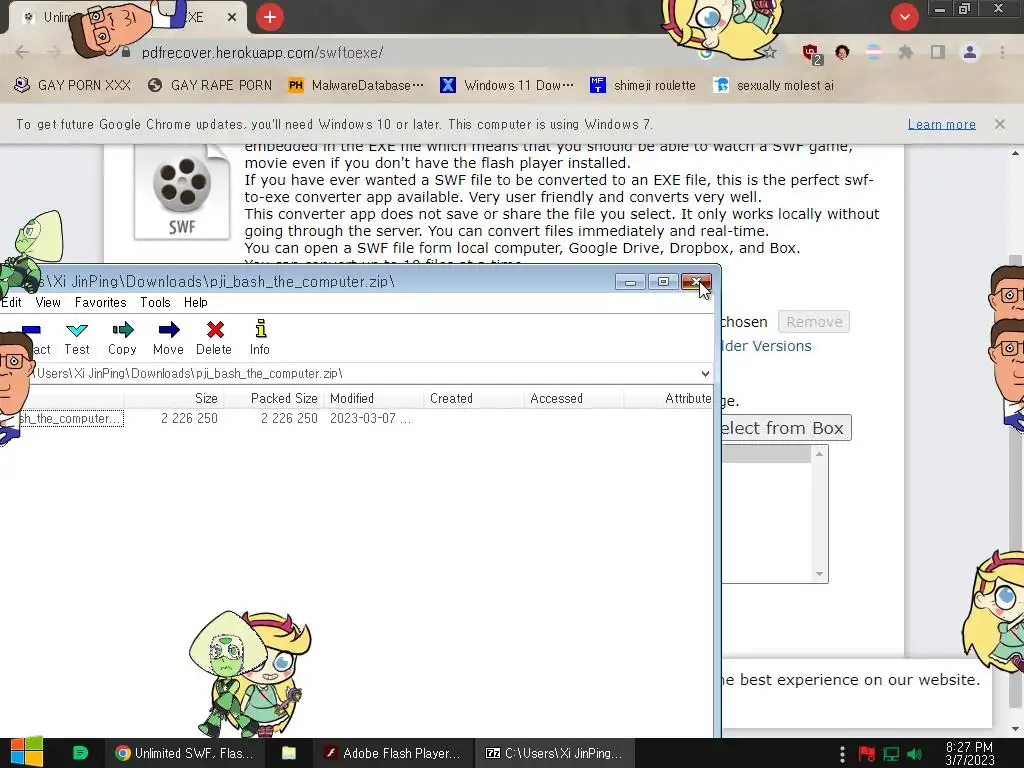This screenshot has width=1024, height=768.
Task: Open Chrome profile avatar icon
Action: coord(970,52)
